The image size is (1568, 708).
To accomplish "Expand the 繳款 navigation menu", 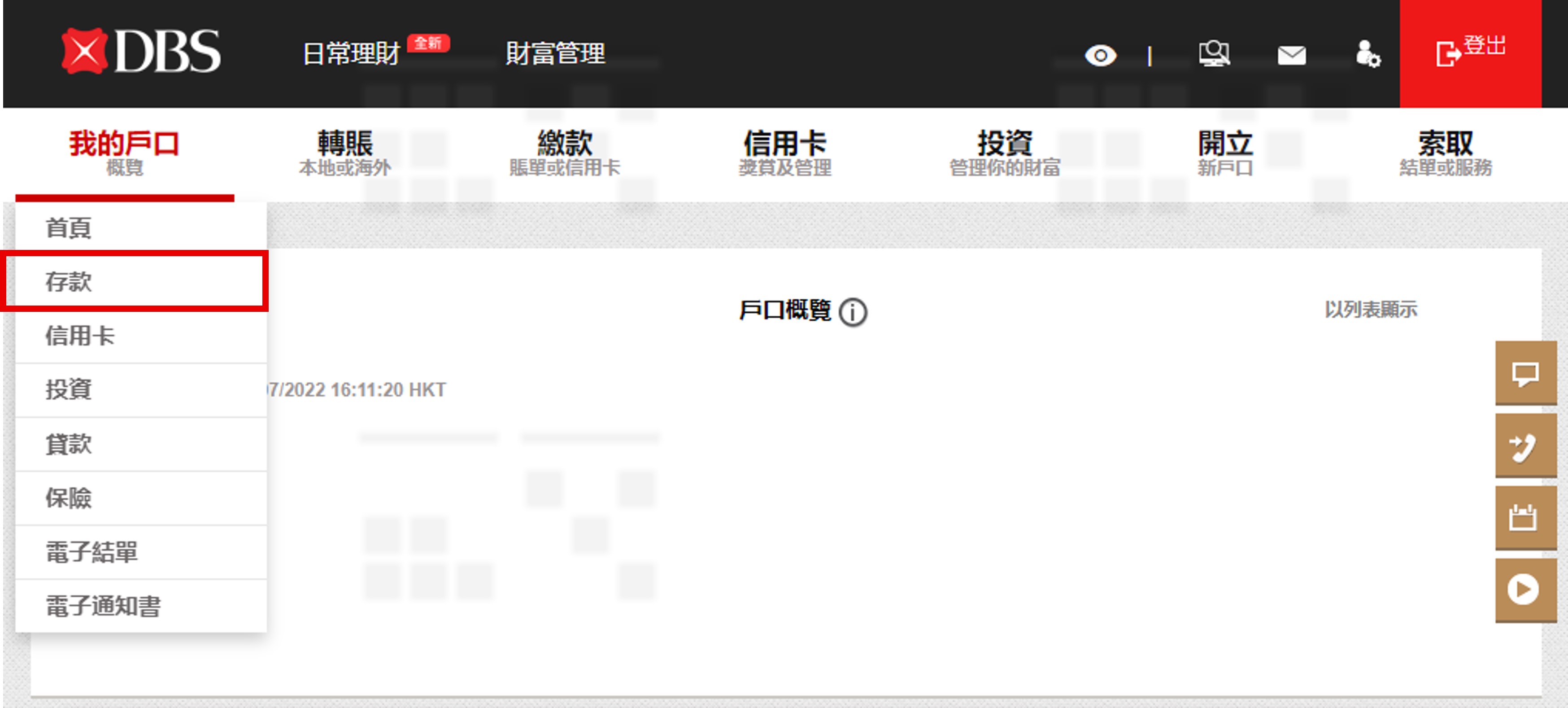I will coord(564,152).
